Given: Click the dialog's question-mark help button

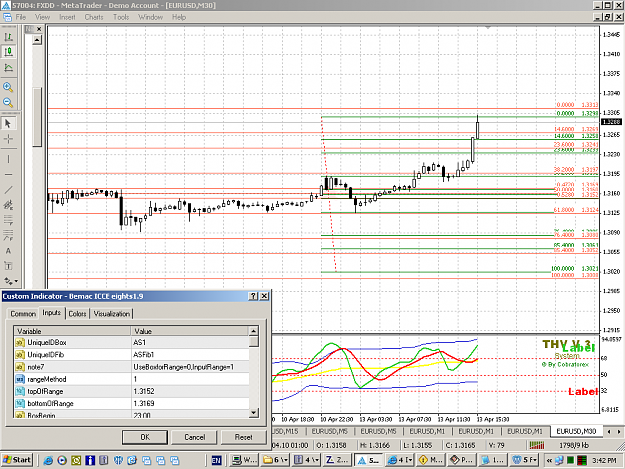Looking at the screenshot, I should pos(253,296).
